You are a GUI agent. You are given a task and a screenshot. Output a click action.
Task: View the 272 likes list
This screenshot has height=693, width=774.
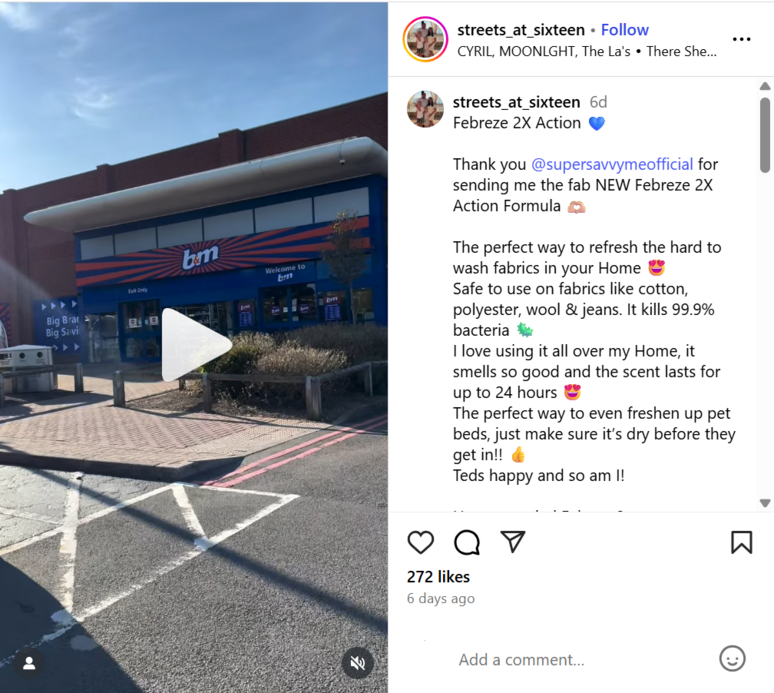438,577
